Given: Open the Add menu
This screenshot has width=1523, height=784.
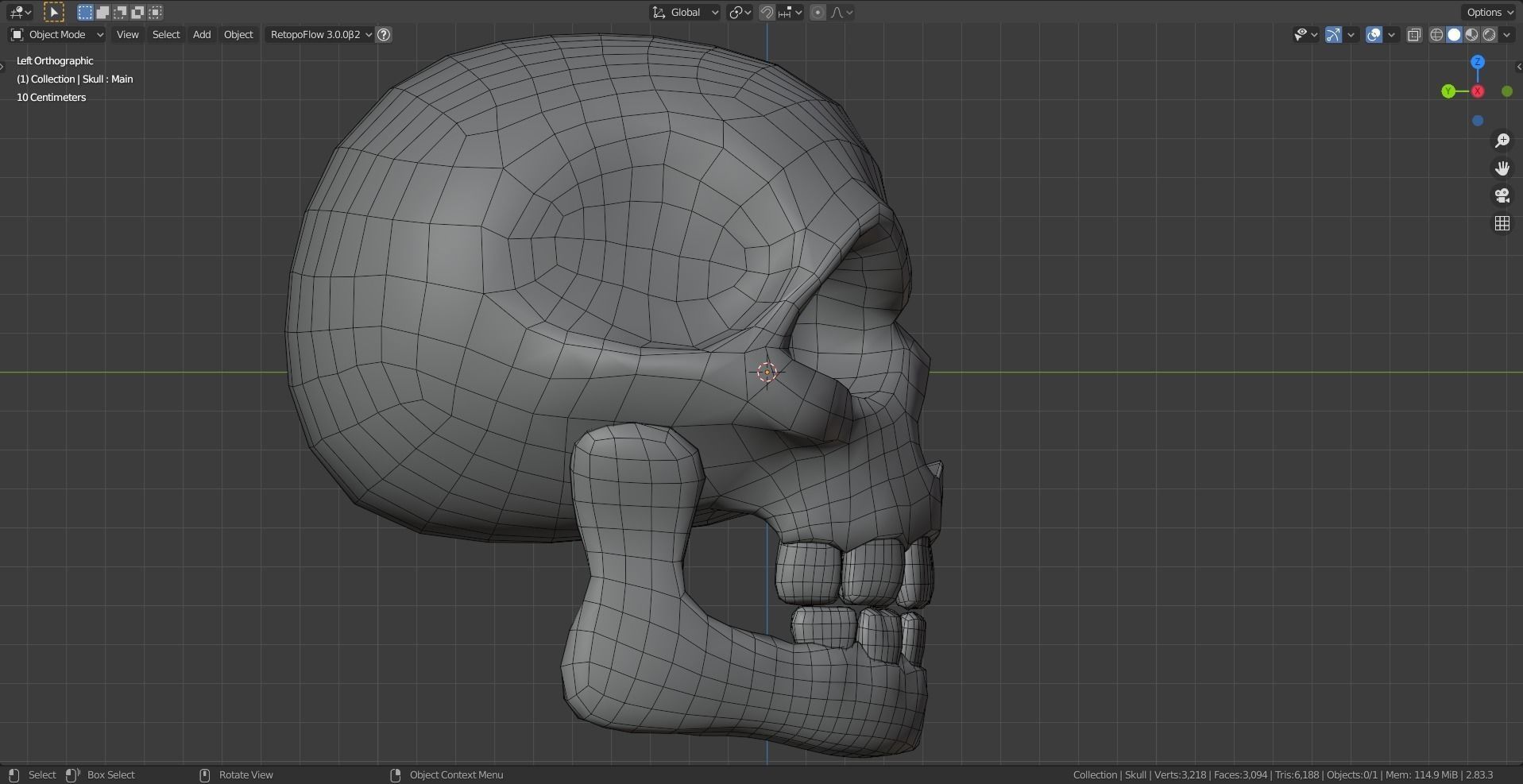Looking at the screenshot, I should 202,34.
